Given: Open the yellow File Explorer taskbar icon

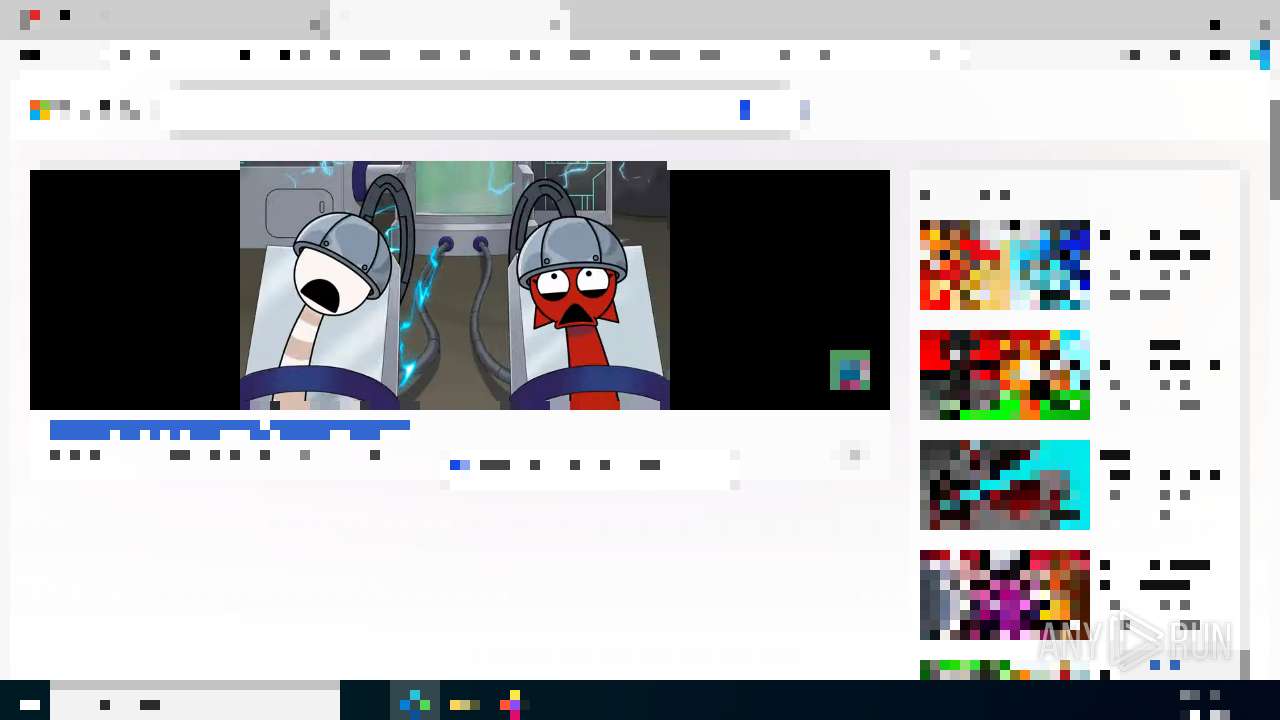Looking at the screenshot, I should pos(465,705).
